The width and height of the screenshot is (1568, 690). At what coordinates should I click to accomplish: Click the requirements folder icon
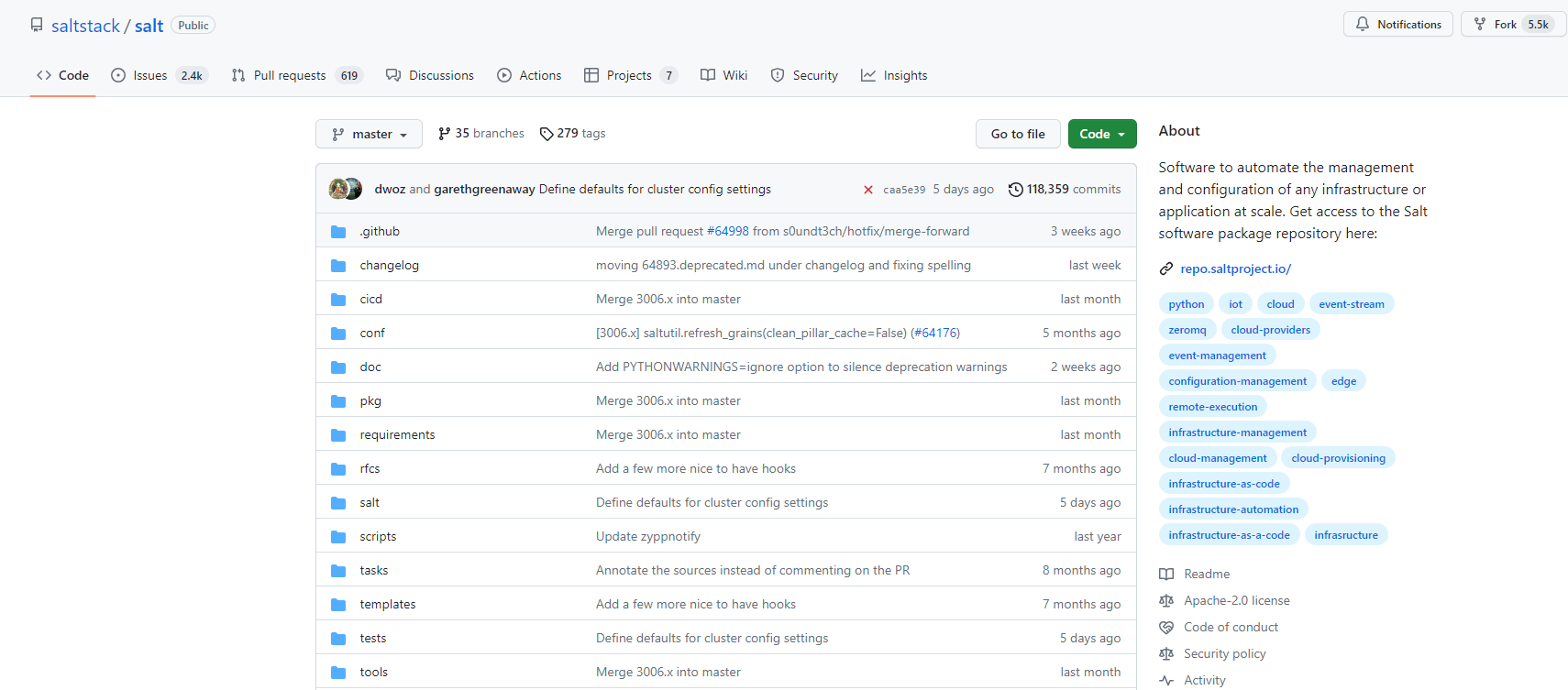pyautogui.click(x=338, y=435)
